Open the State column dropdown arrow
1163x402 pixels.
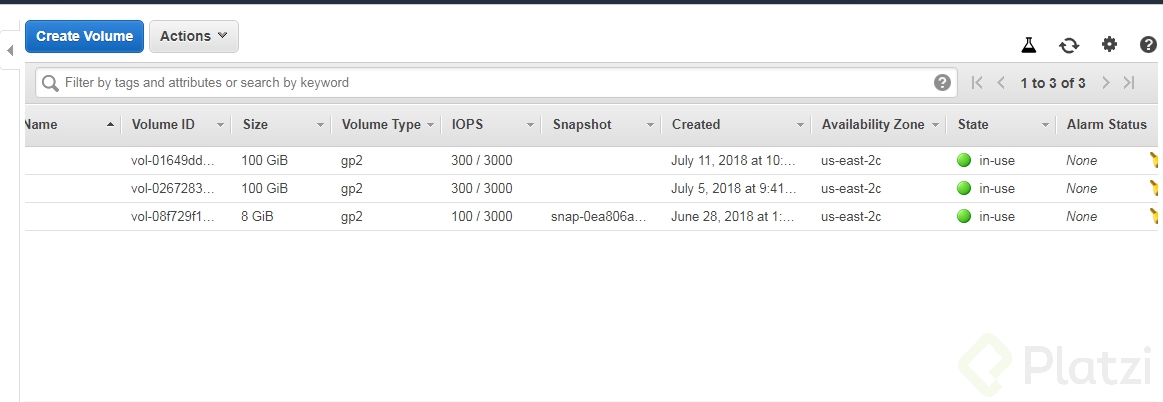click(x=1045, y=125)
